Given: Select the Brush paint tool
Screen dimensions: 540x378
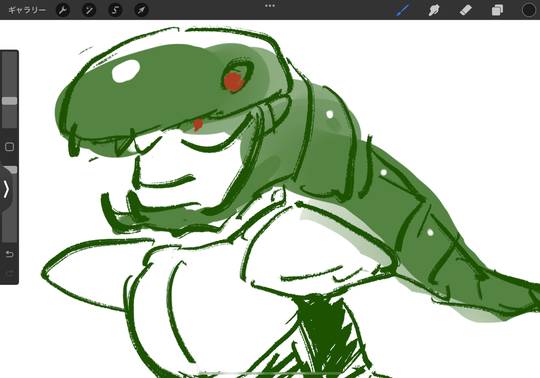Looking at the screenshot, I should pyautogui.click(x=402, y=10).
